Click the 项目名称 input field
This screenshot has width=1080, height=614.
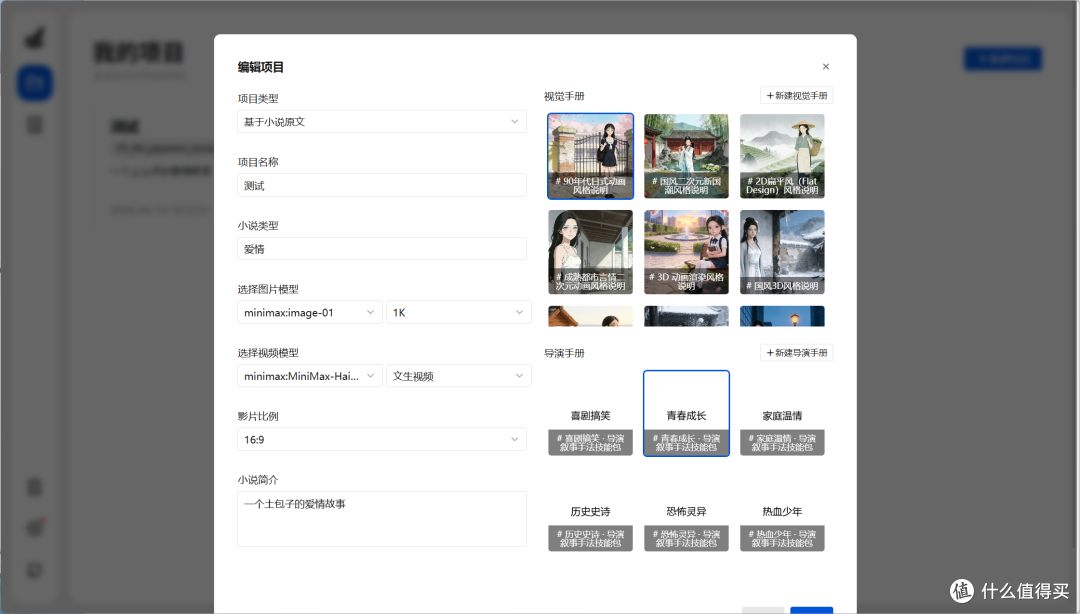tap(382, 185)
